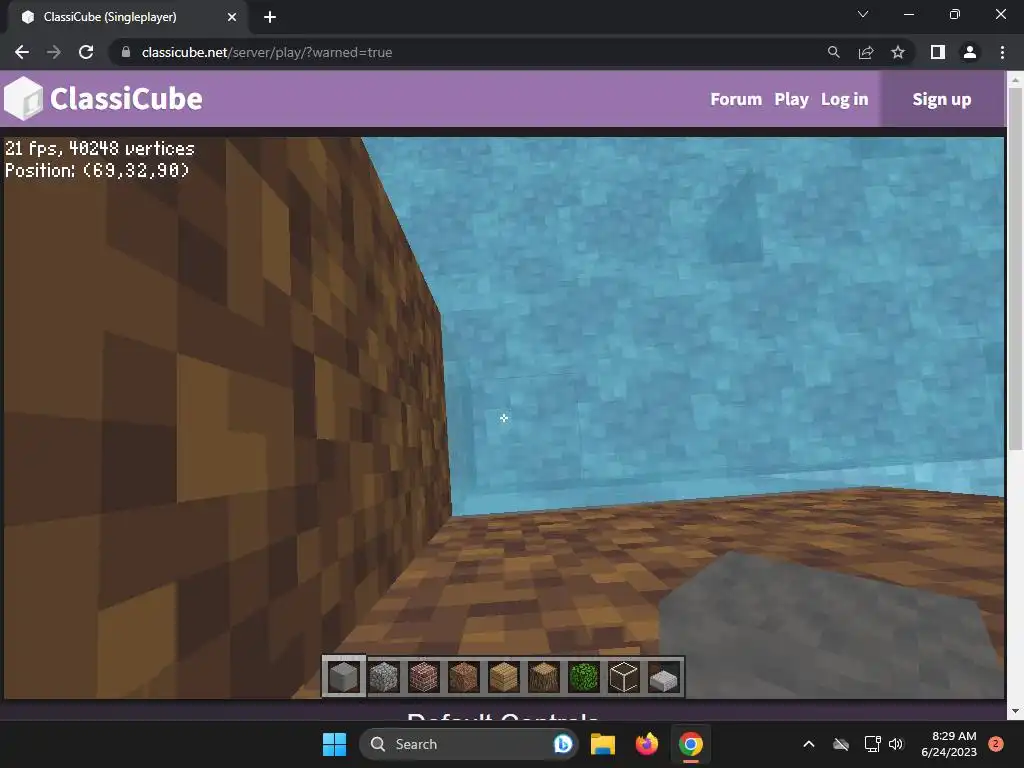The height and width of the screenshot is (768, 1024).
Task: Select the wood planks block in hotbar
Action: click(504, 677)
